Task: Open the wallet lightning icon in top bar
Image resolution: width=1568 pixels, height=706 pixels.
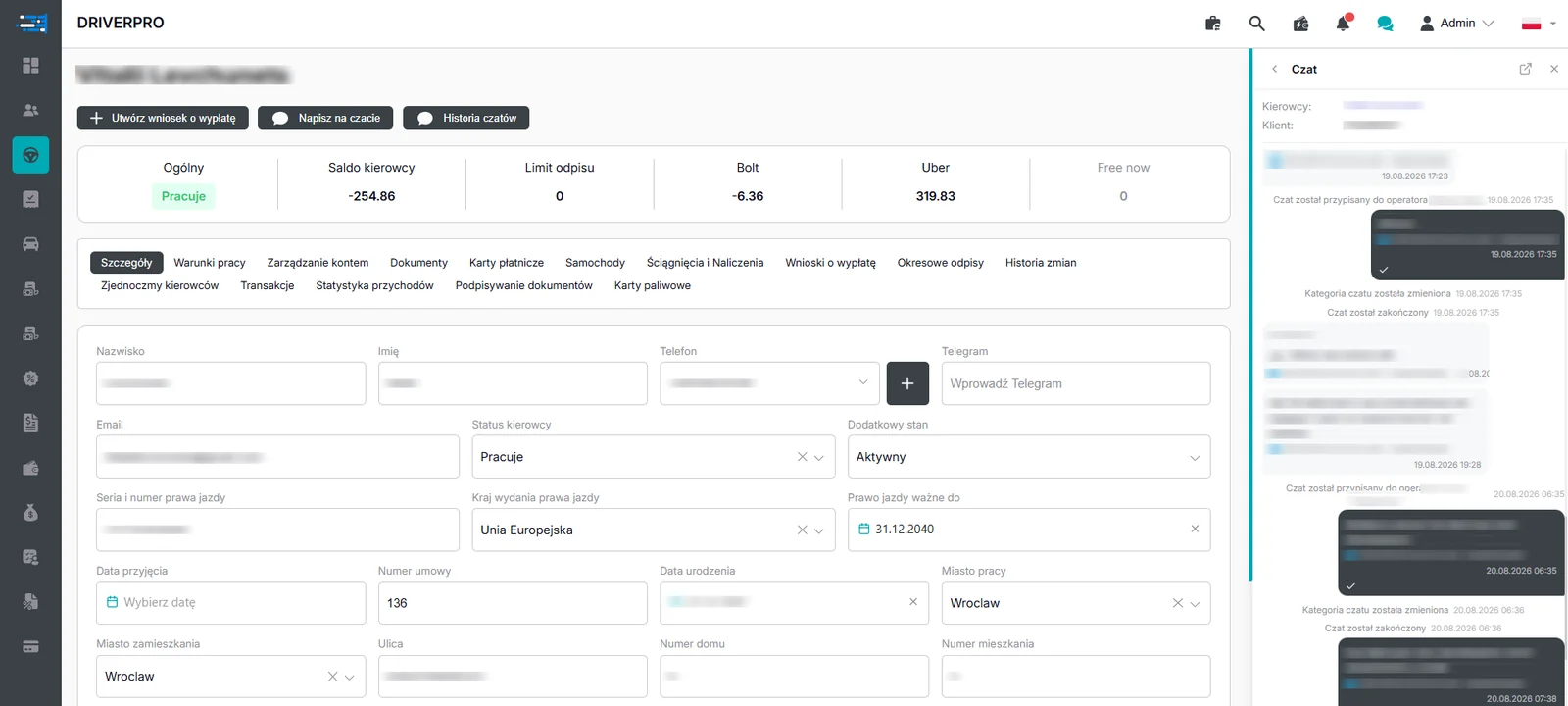Action: [1300, 24]
